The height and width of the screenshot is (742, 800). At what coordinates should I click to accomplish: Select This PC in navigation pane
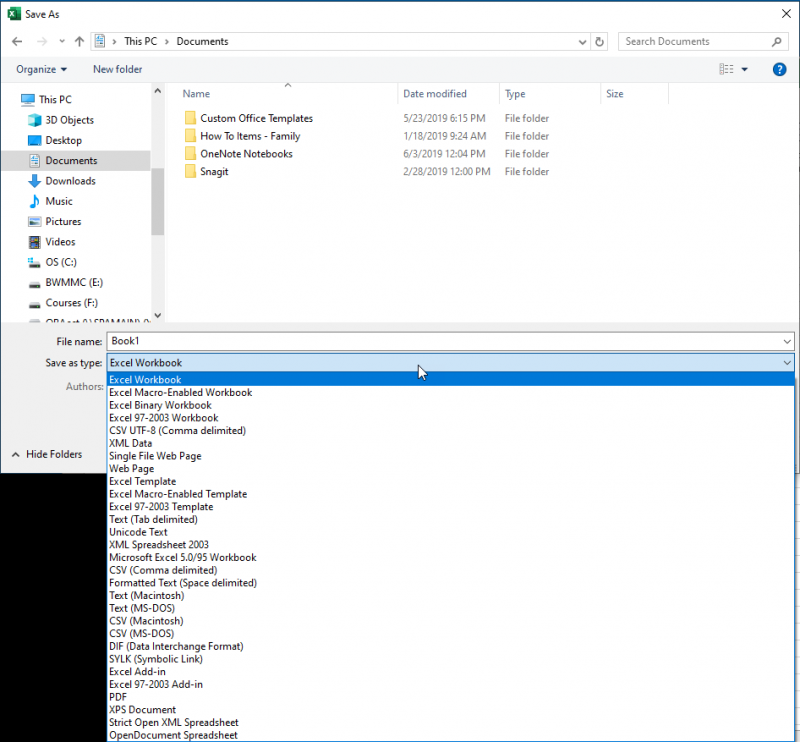(55, 100)
